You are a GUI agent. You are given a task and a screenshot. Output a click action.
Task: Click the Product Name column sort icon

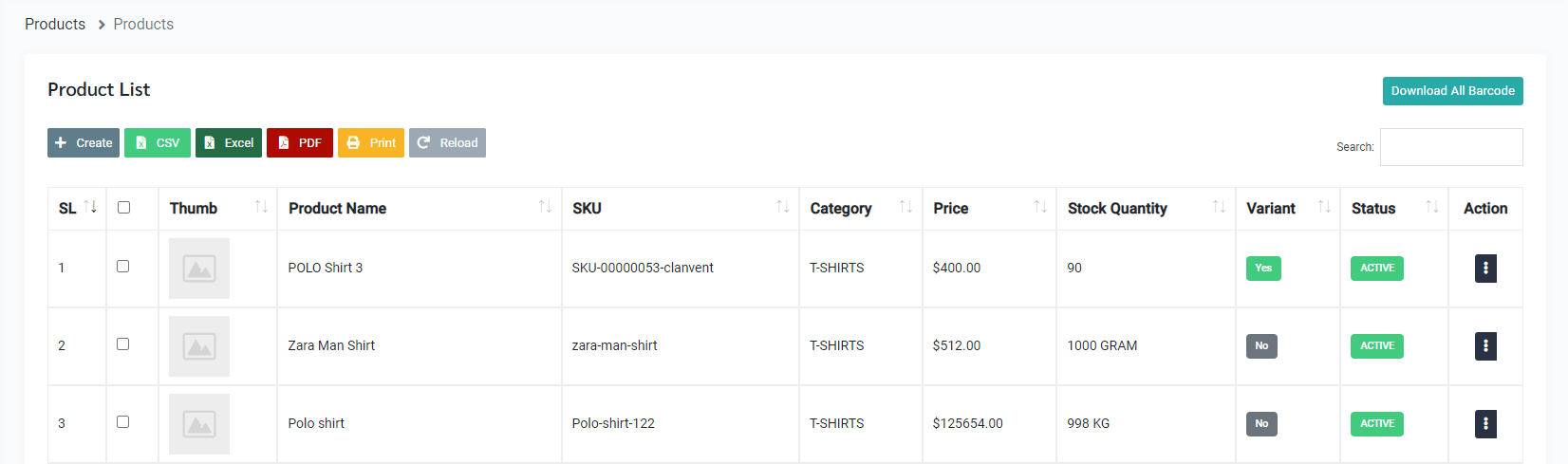pos(545,207)
